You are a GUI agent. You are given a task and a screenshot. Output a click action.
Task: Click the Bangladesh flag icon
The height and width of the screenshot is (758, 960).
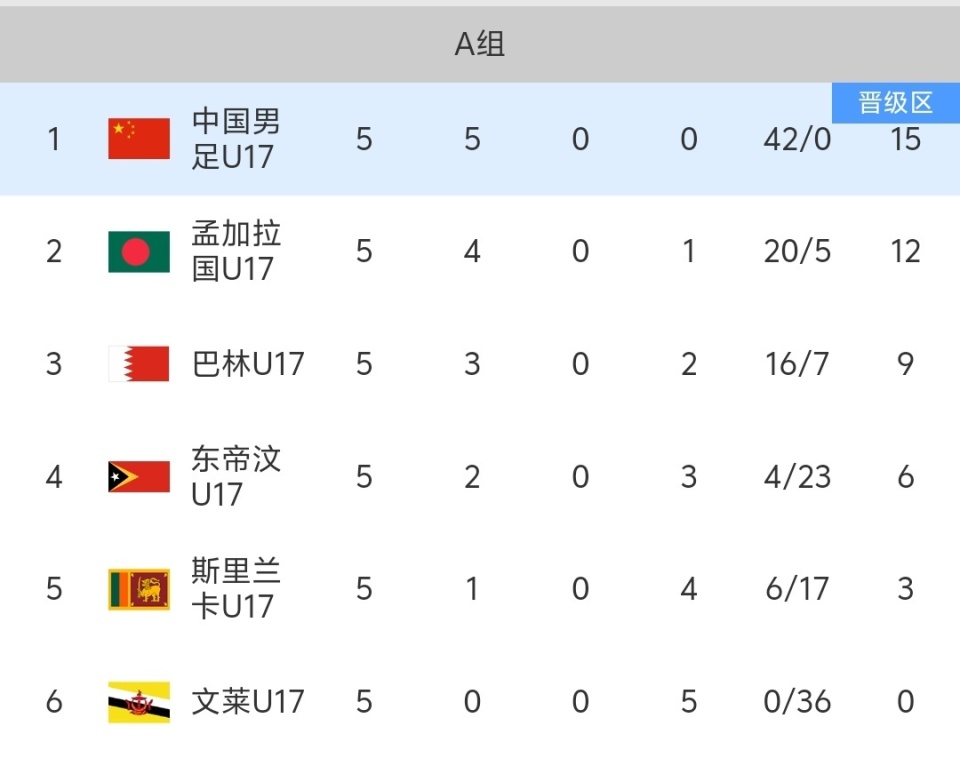(139, 251)
